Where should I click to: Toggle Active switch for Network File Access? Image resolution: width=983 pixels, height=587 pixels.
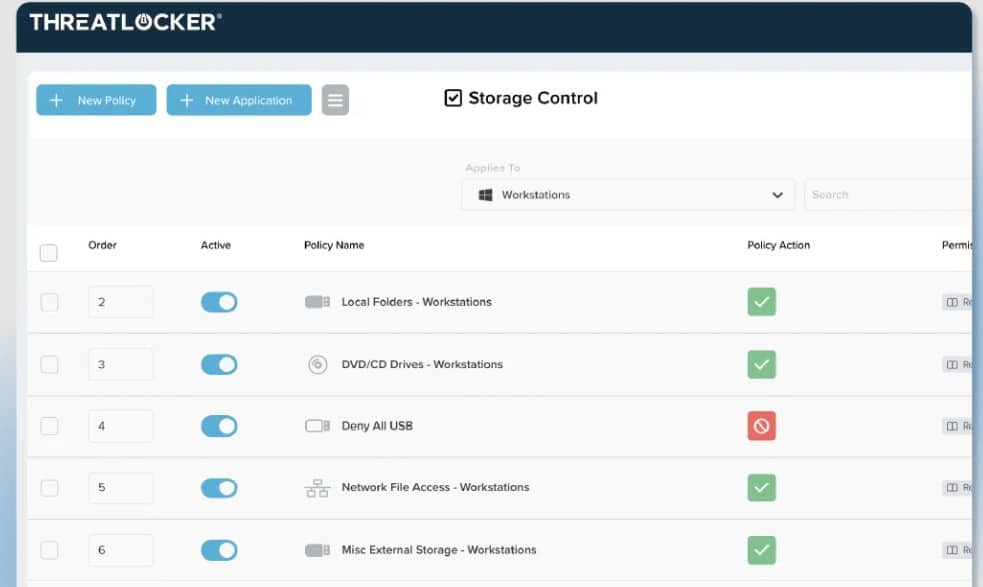pos(219,488)
